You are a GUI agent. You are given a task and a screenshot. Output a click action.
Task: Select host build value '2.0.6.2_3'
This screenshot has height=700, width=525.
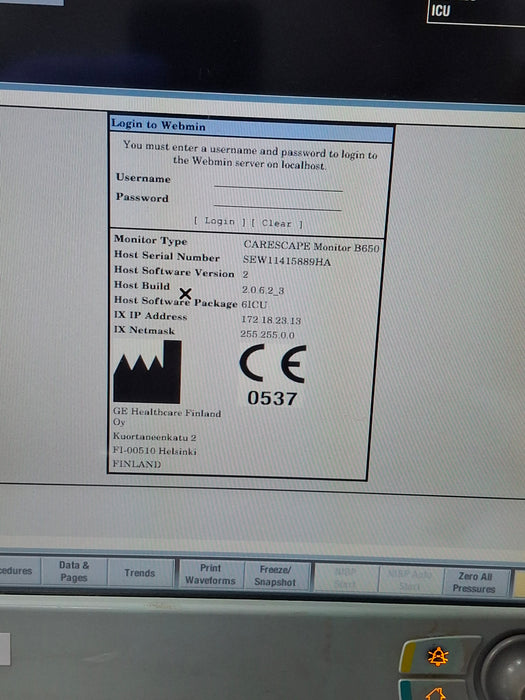pos(263,290)
